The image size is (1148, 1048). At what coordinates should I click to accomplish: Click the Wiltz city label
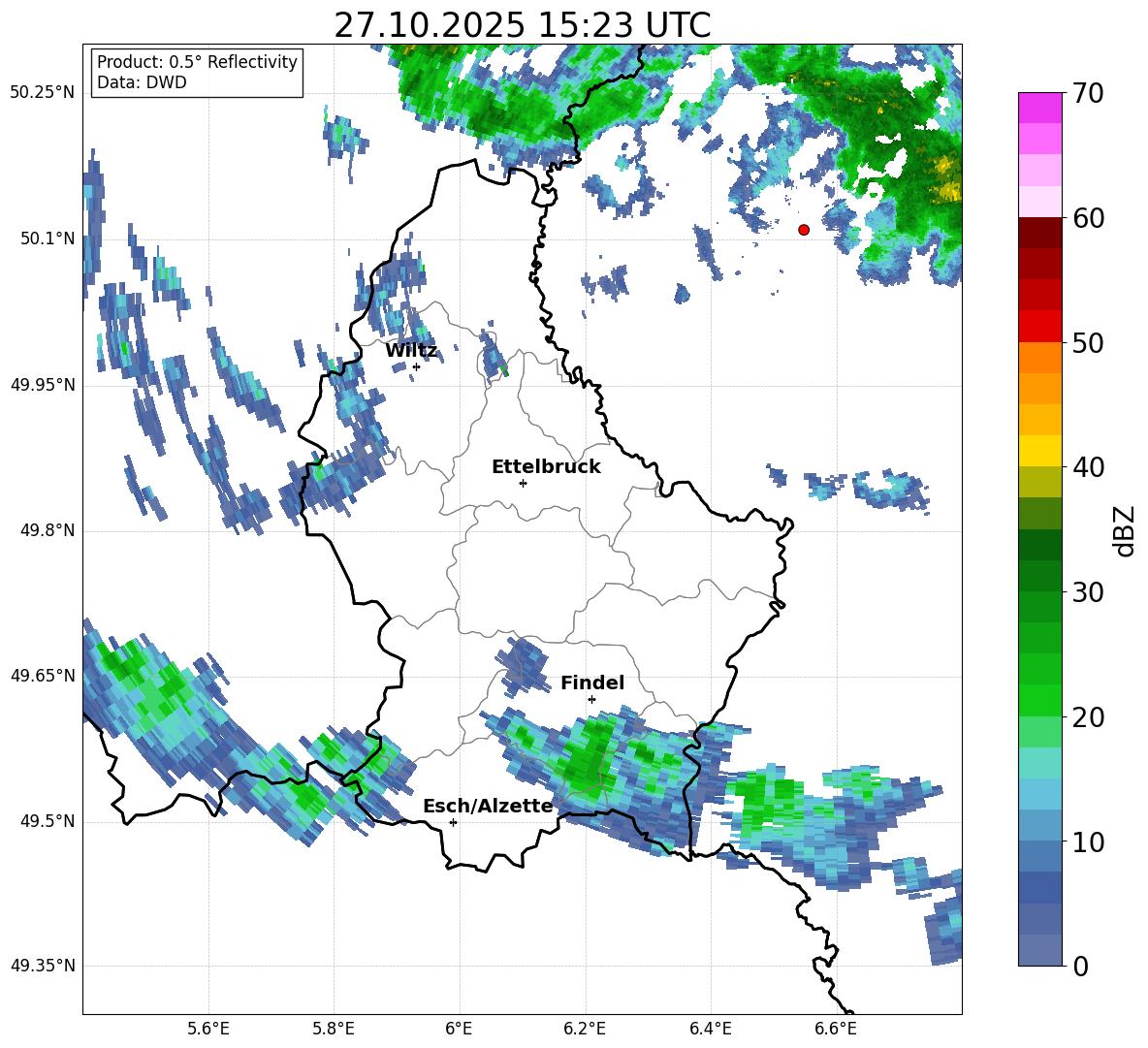[x=411, y=351]
